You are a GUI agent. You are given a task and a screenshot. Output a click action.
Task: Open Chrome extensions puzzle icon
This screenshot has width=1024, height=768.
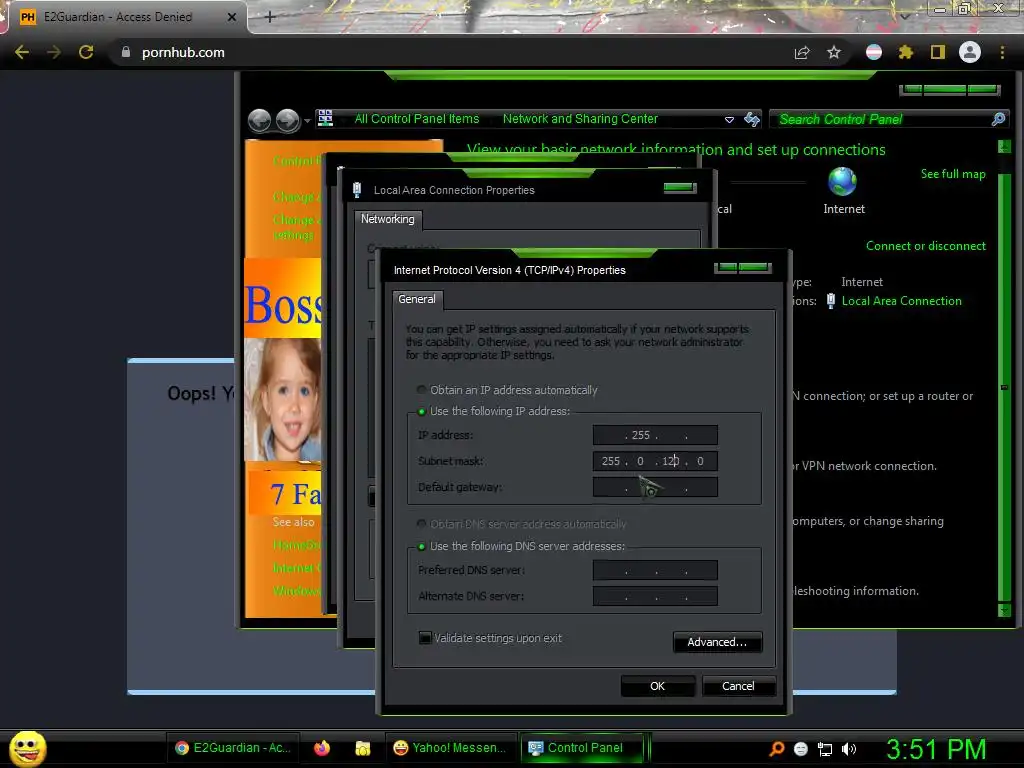pos(905,52)
